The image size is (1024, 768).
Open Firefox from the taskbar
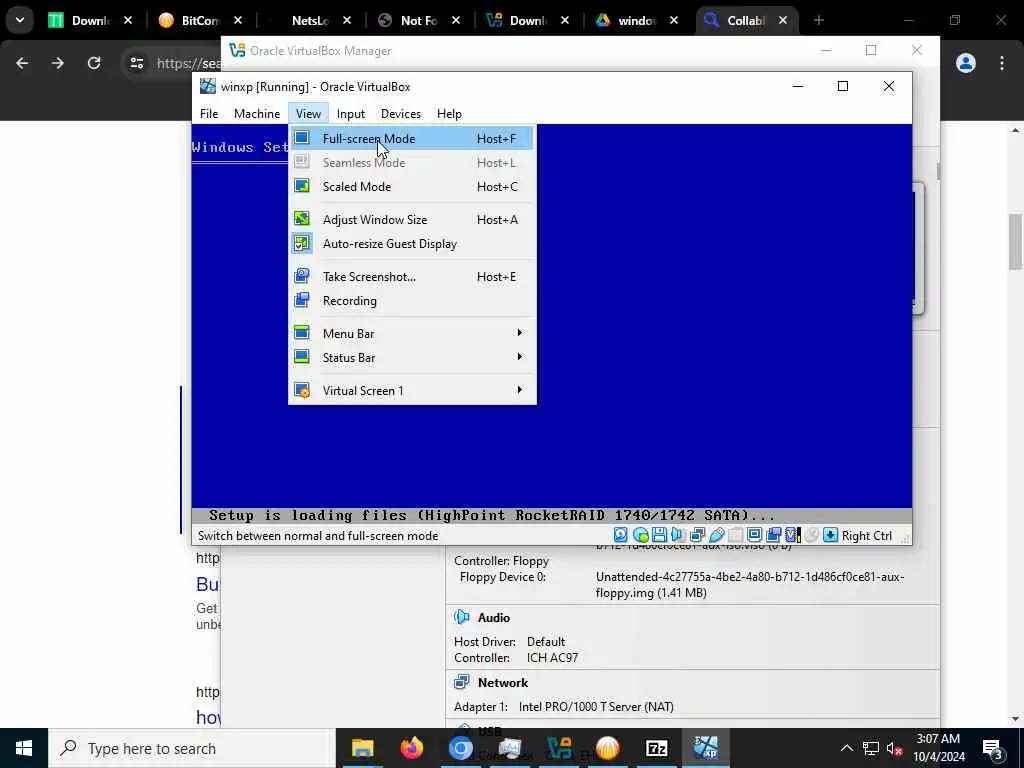click(x=411, y=748)
